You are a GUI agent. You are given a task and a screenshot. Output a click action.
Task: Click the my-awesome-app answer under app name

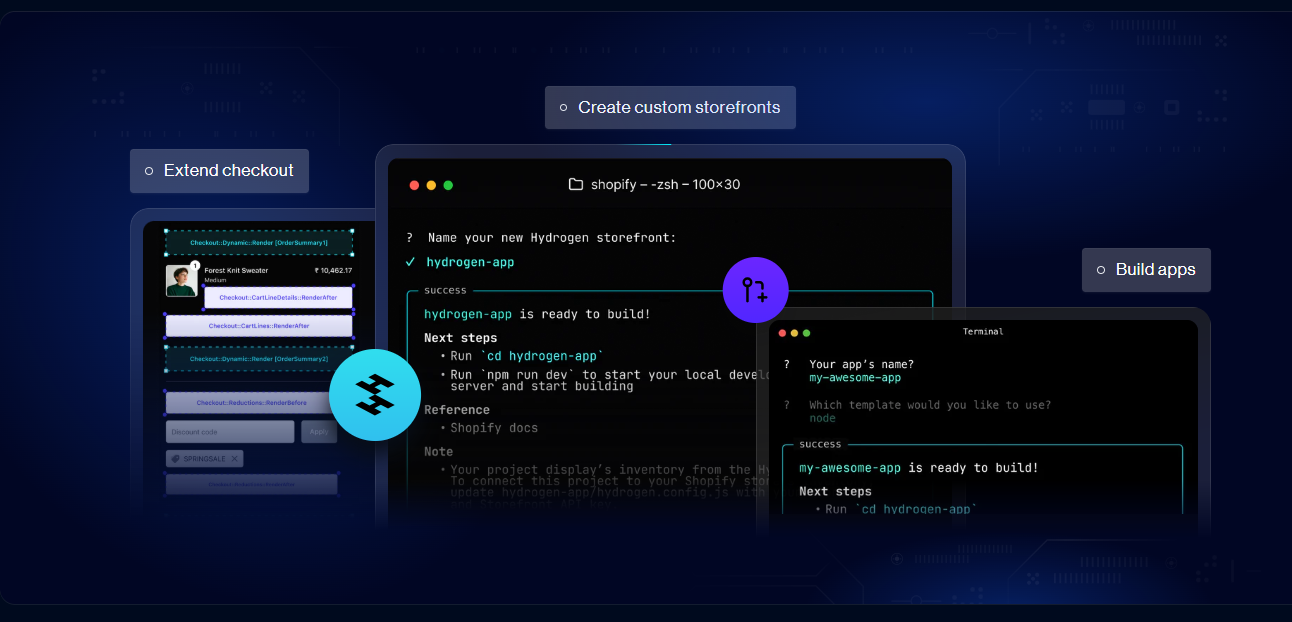(855, 378)
